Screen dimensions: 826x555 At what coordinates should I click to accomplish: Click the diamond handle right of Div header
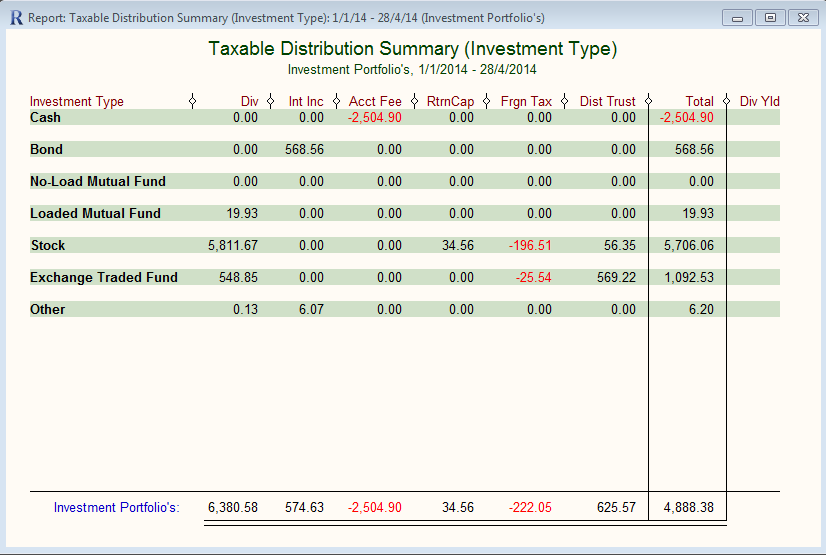270,101
